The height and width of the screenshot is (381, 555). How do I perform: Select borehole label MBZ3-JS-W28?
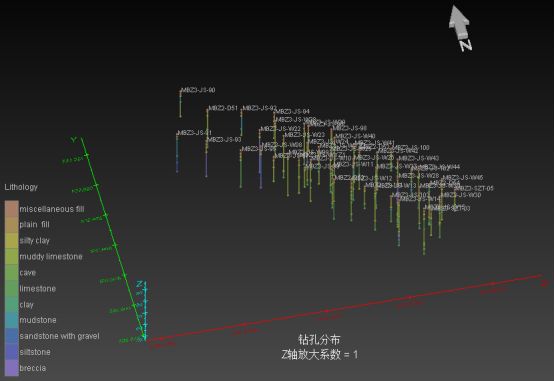click(x=419, y=176)
